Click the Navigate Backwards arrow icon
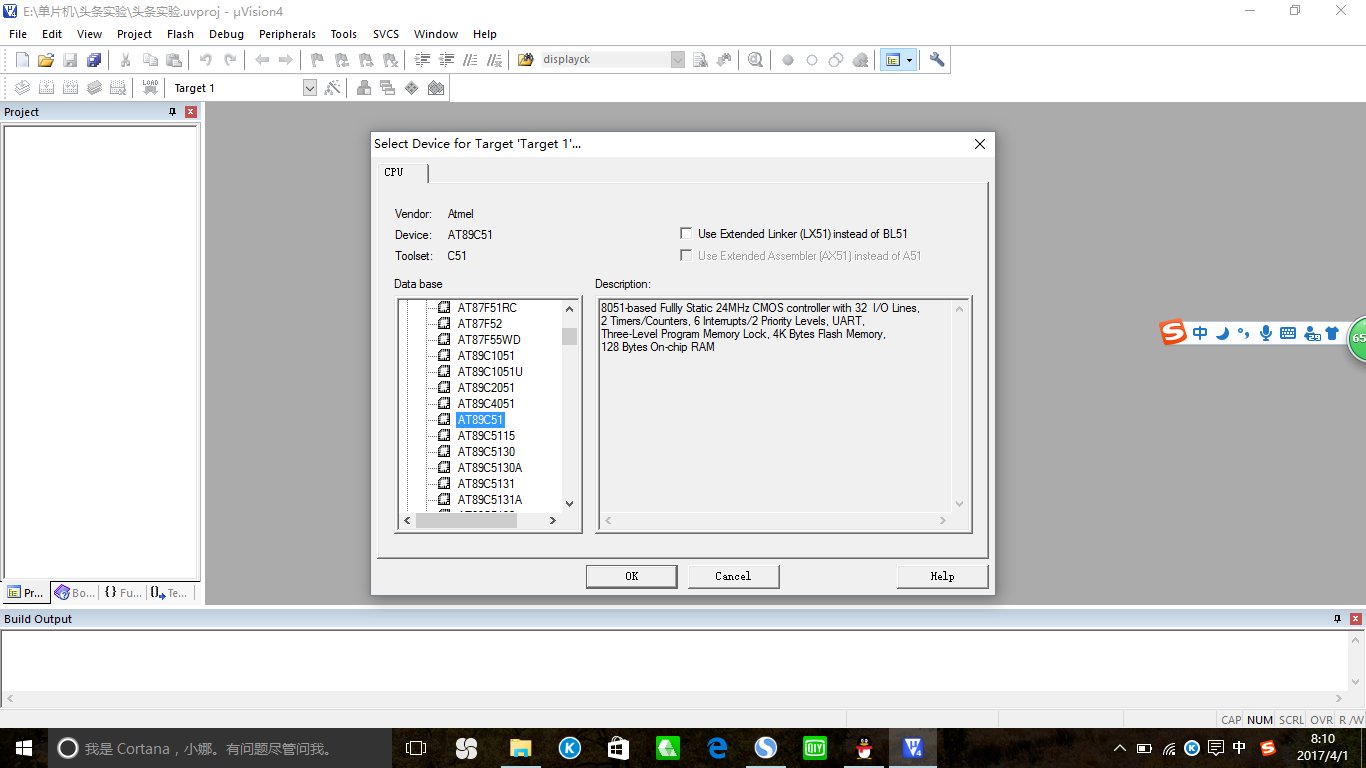1366x768 pixels. pos(262,60)
